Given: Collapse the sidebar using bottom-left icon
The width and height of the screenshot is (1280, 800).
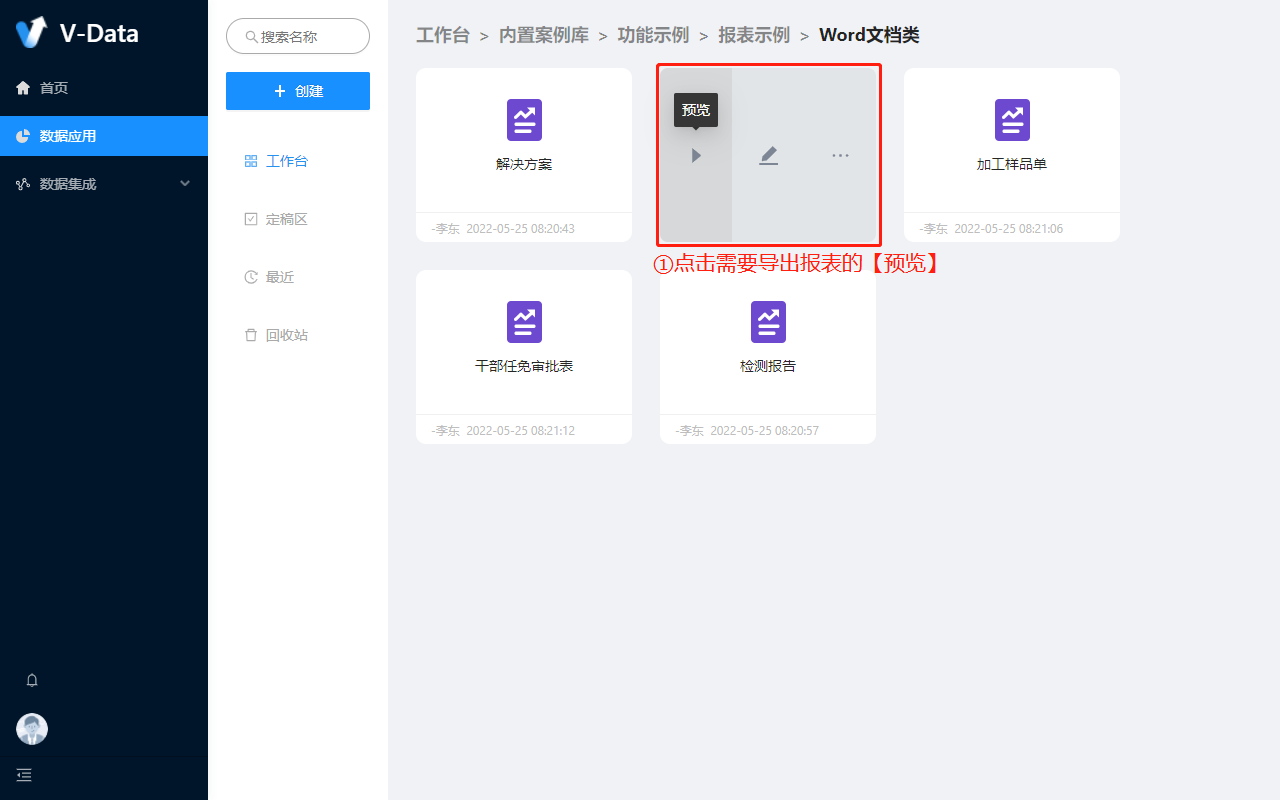Looking at the screenshot, I should [24, 775].
